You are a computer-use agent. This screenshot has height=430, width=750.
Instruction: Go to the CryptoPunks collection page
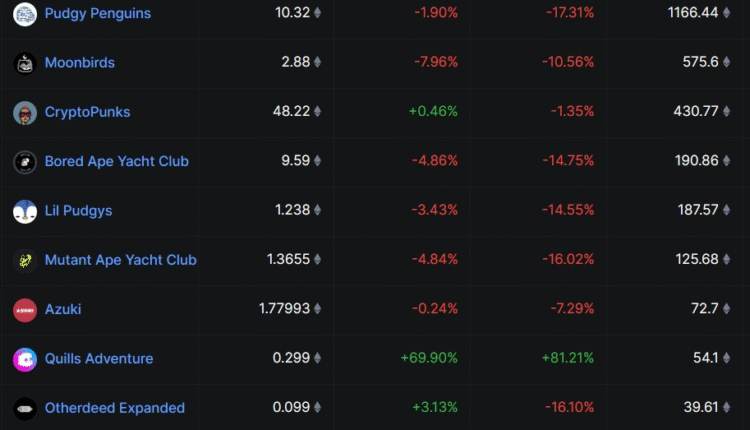[87, 112]
